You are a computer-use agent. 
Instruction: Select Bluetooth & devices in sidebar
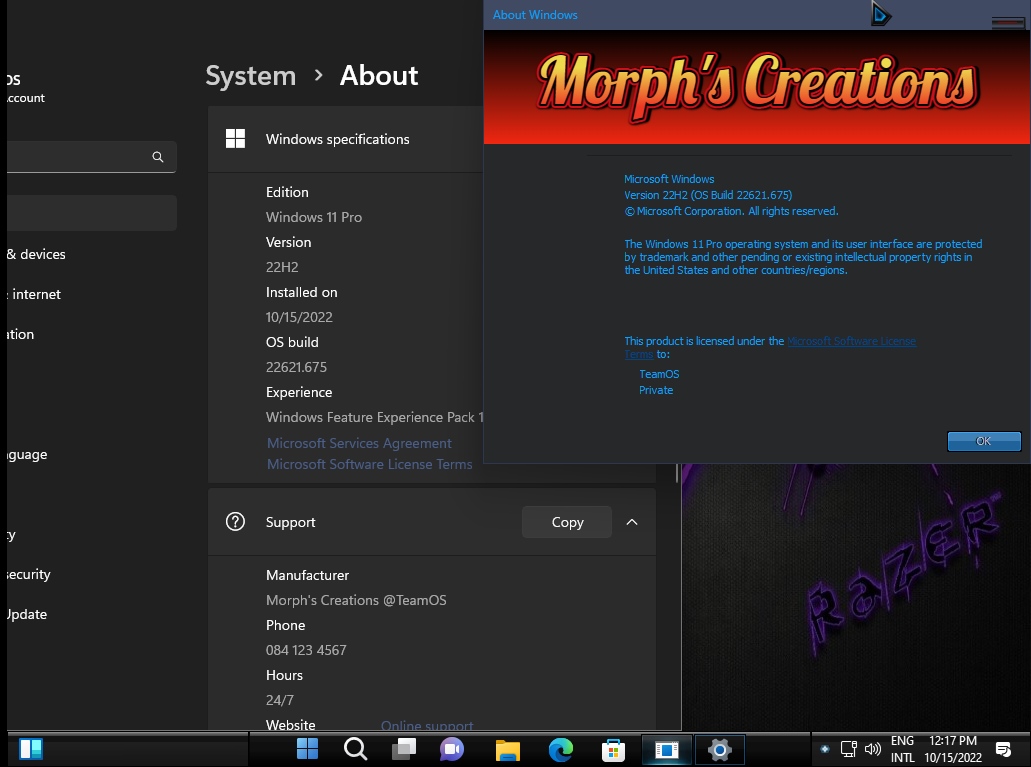pos(40,254)
